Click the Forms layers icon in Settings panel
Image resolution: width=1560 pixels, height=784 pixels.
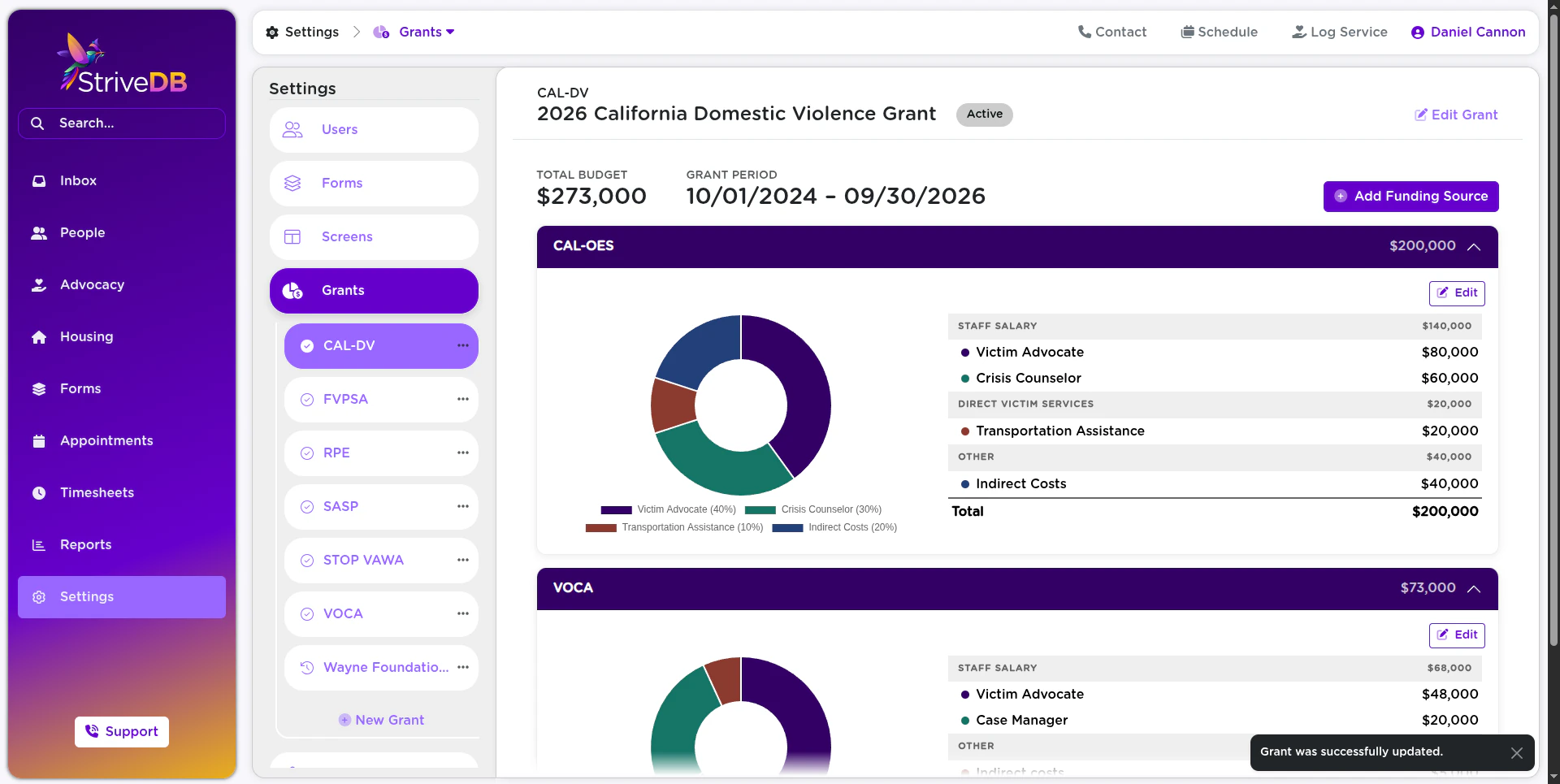tap(292, 184)
